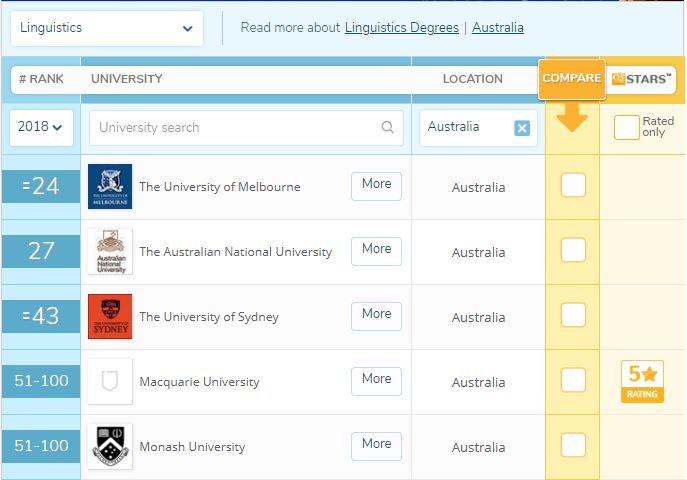Clear the Australia location filter with X
Image resolution: width=687 pixels, height=480 pixels.
(x=522, y=128)
